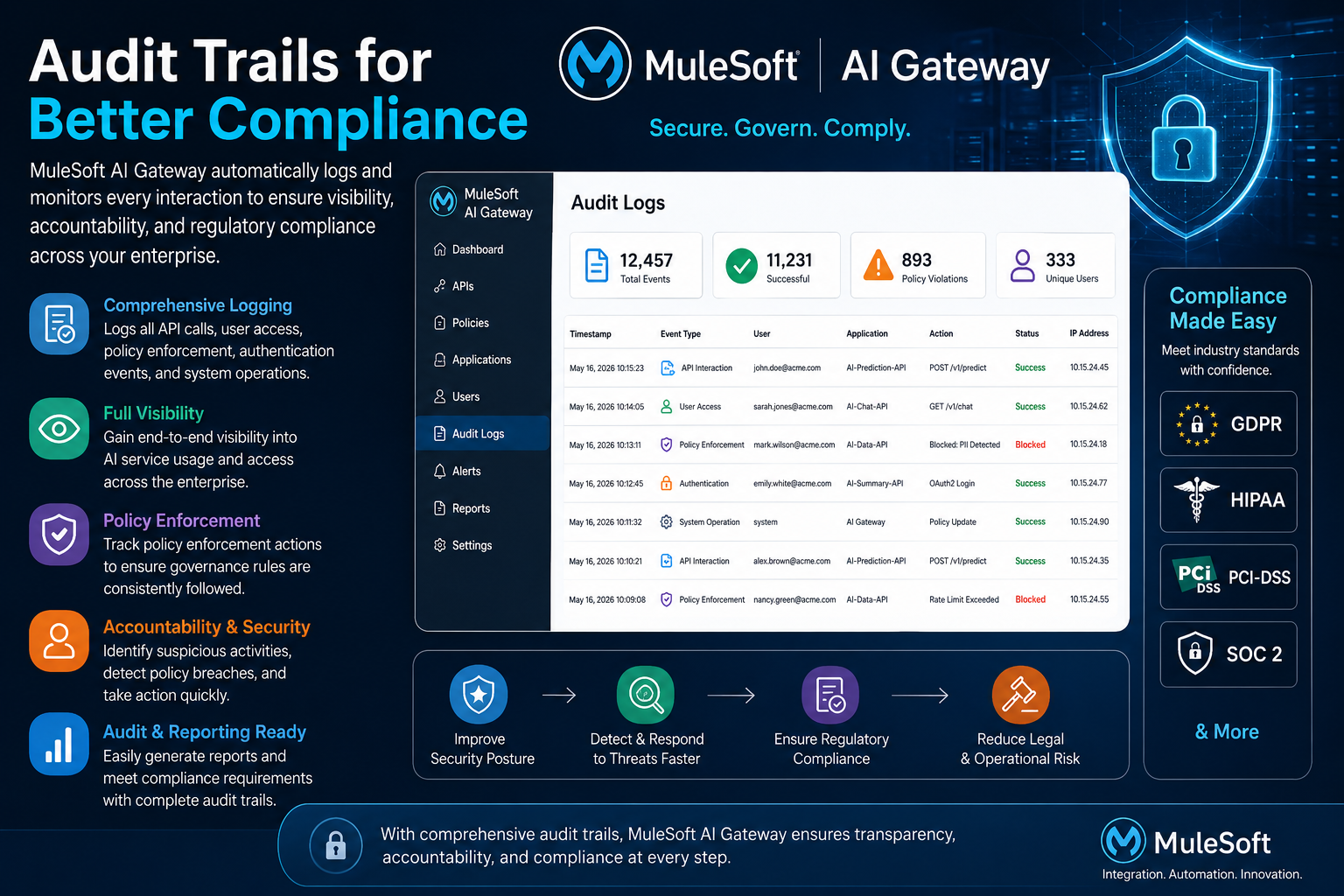Click the API Interaction icon in john.doe row
The width and height of the screenshot is (1344, 896).
coord(668,368)
